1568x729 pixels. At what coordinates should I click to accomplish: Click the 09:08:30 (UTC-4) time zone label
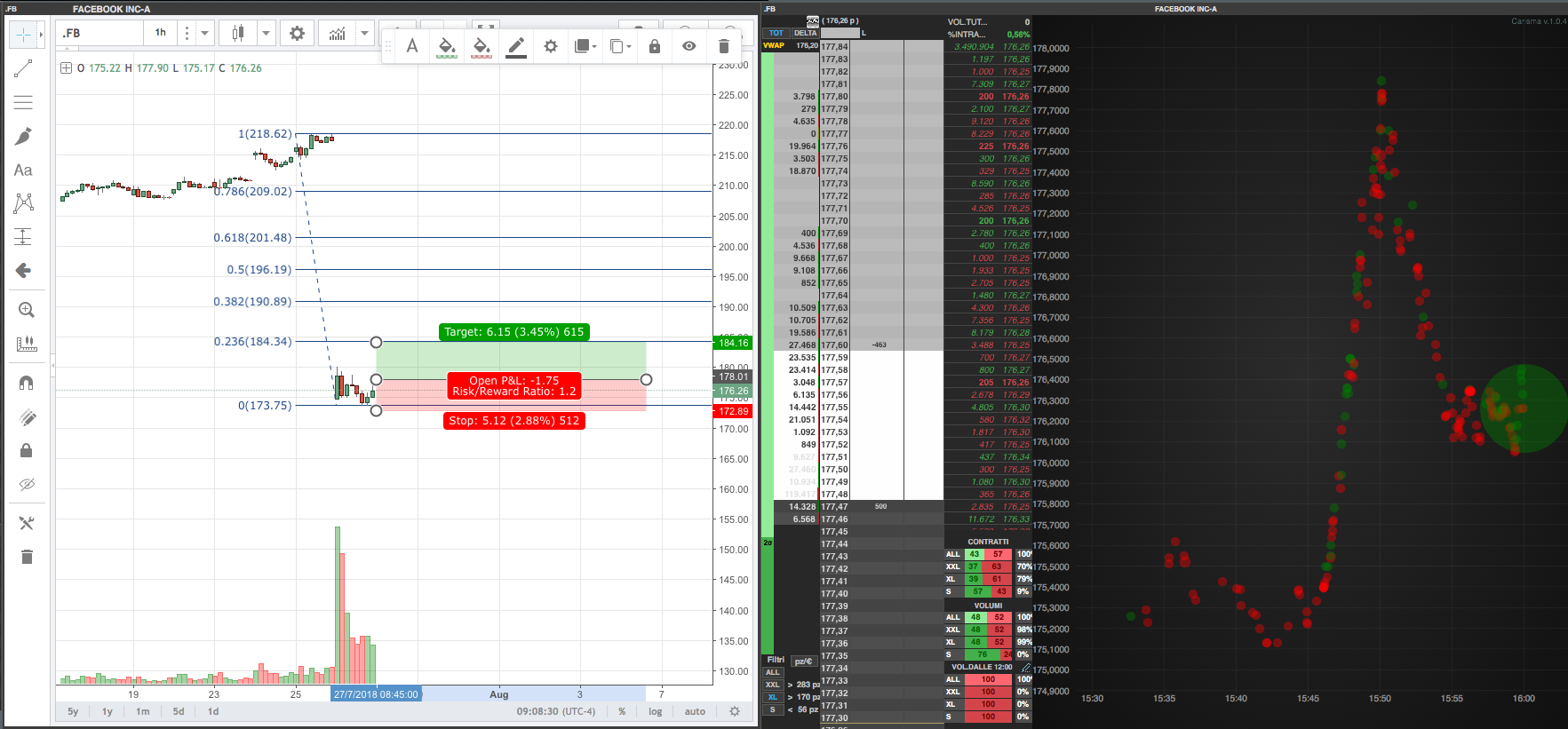tap(556, 711)
